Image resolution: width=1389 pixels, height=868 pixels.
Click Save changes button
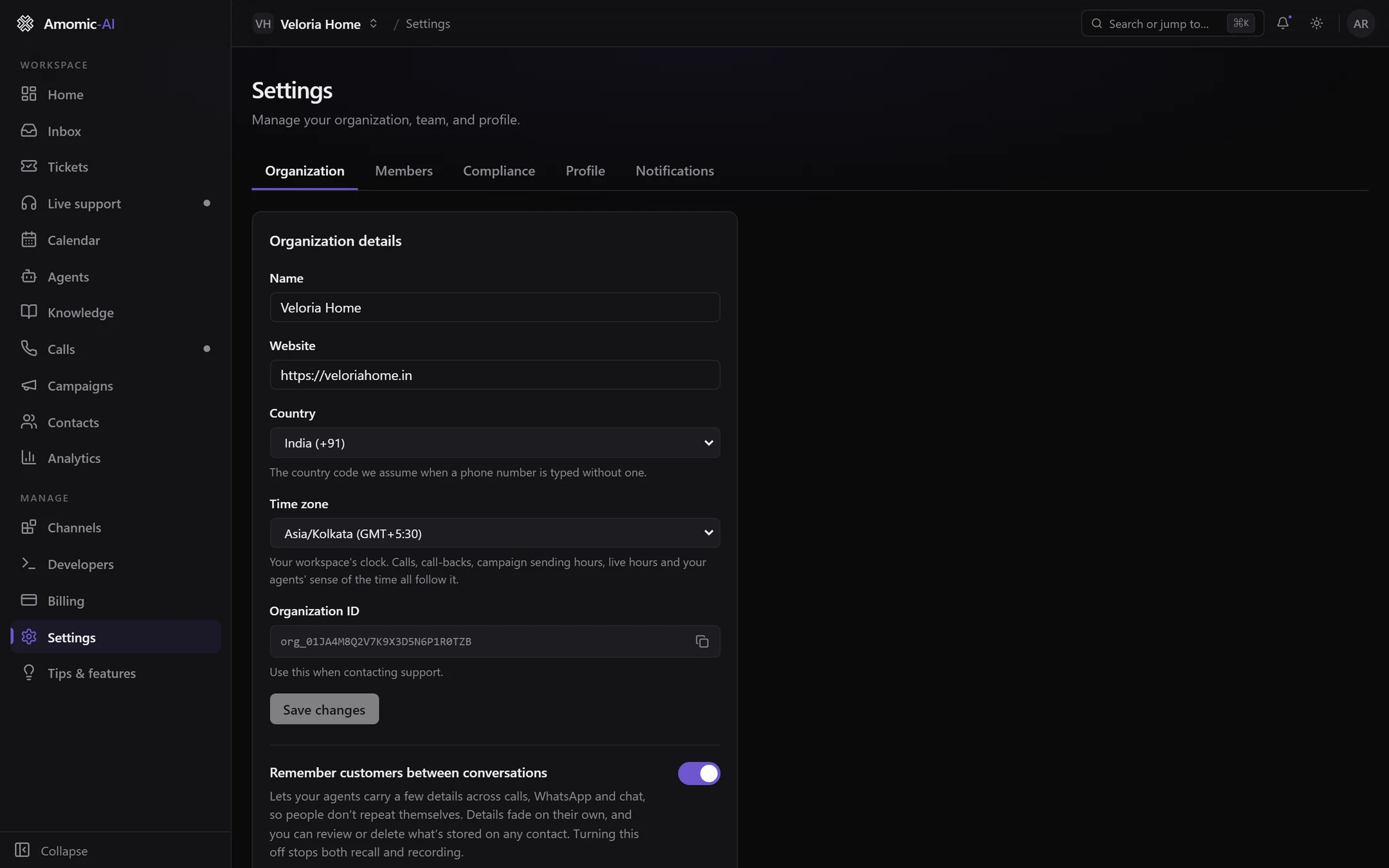pyautogui.click(x=324, y=709)
